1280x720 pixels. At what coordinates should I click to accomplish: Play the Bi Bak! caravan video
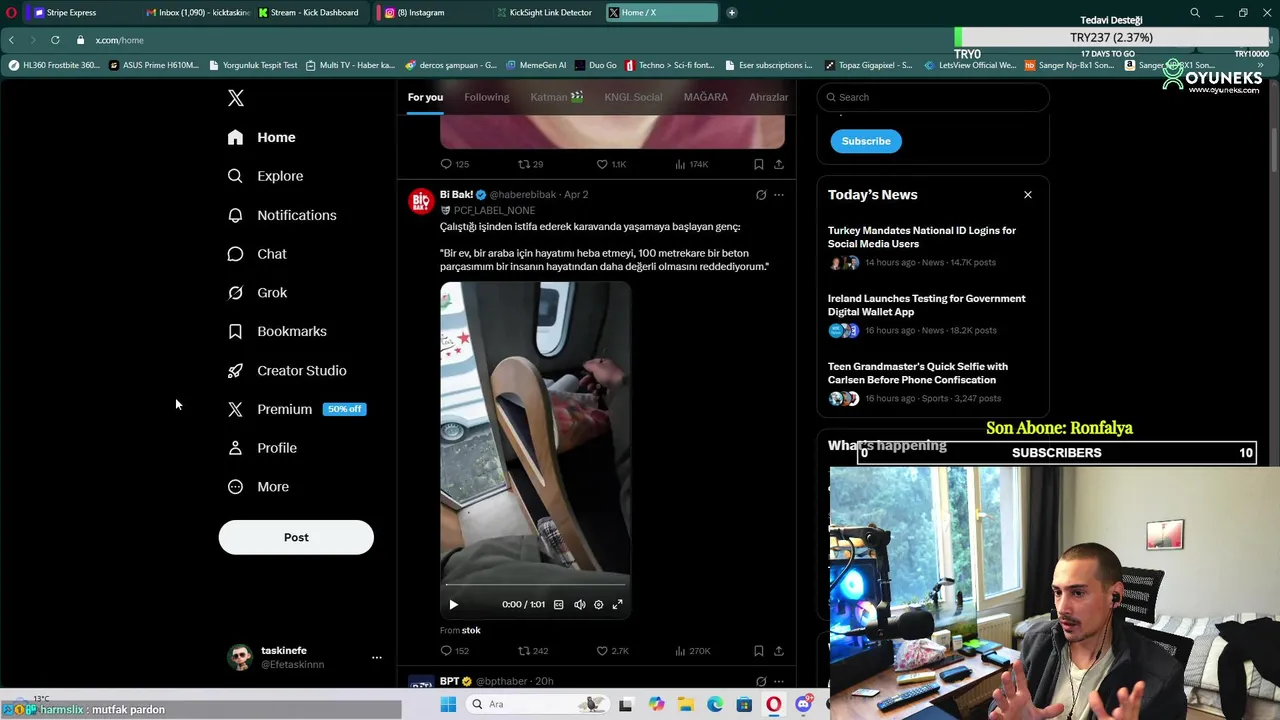click(x=453, y=604)
